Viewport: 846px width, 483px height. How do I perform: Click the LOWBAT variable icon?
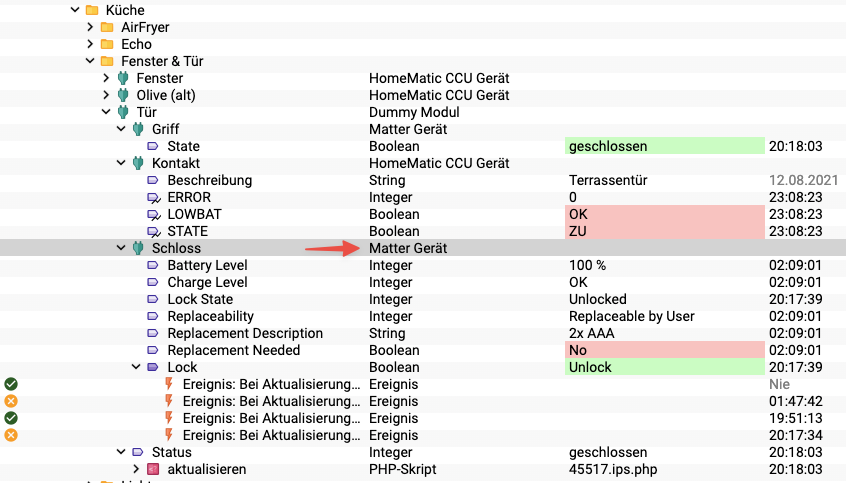[154, 214]
